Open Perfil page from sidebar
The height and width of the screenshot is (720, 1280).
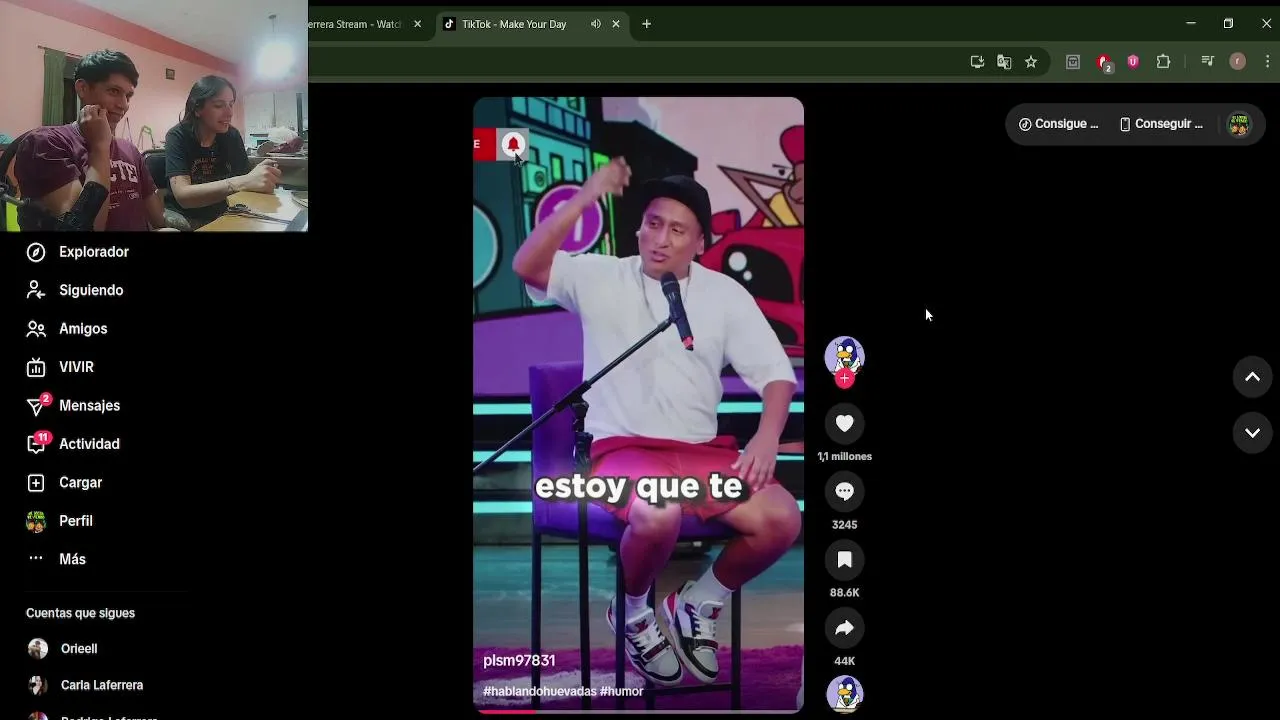(x=59, y=521)
